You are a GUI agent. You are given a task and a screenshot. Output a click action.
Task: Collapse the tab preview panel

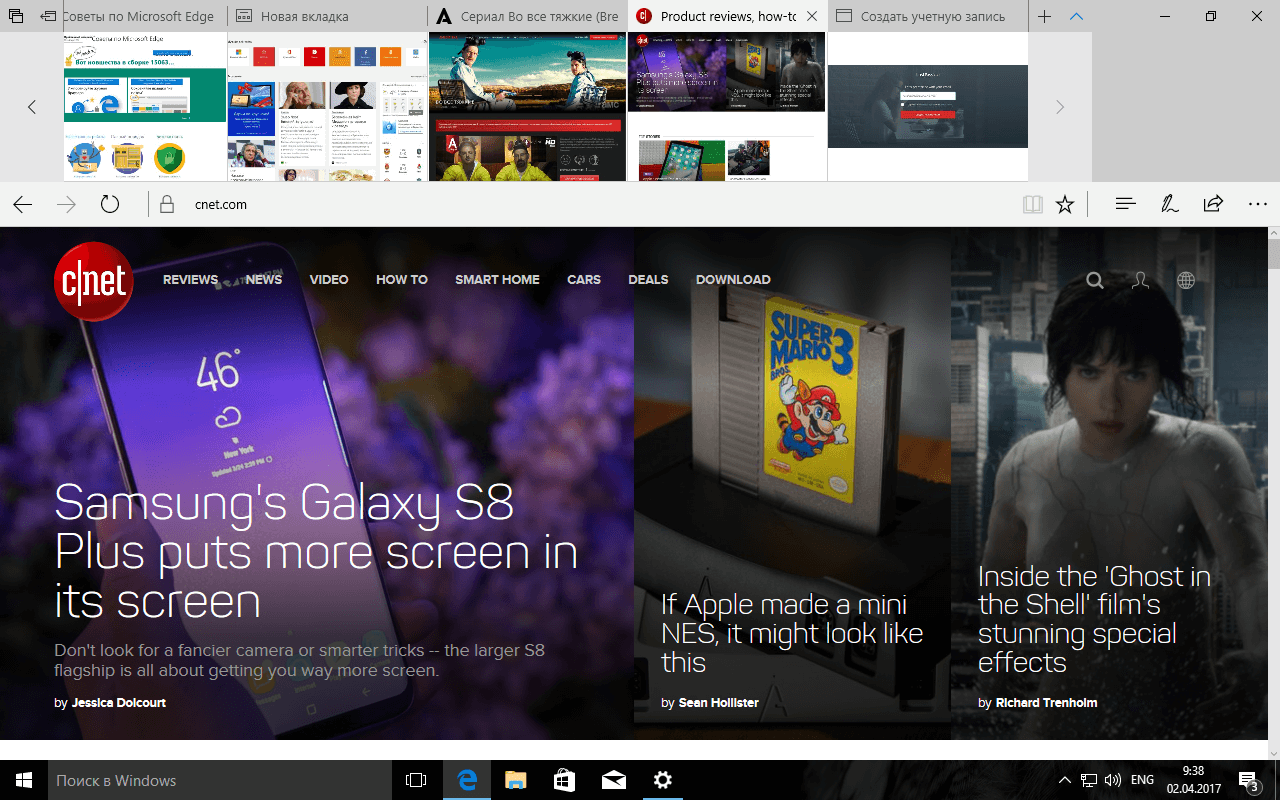[x=1076, y=16]
